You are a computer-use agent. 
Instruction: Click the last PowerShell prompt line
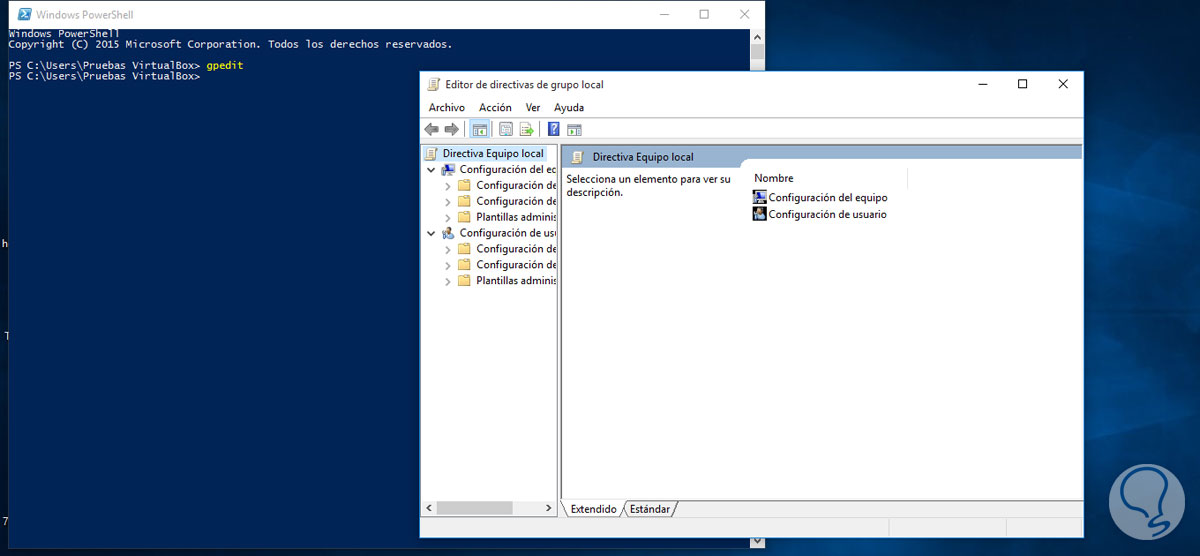(104, 76)
